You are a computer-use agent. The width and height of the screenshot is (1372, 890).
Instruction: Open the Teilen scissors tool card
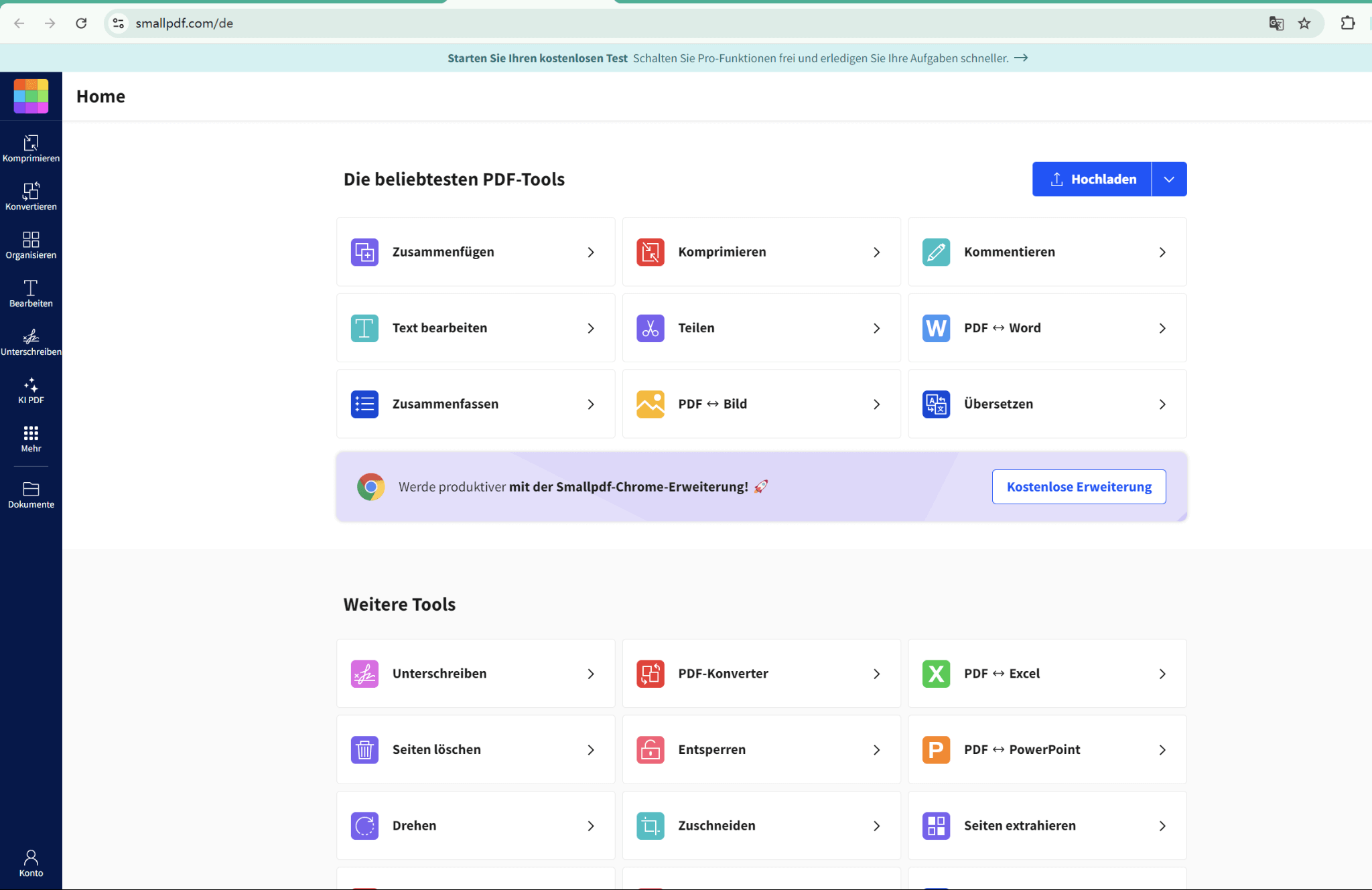pyautogui.click(x=761, y=328)
